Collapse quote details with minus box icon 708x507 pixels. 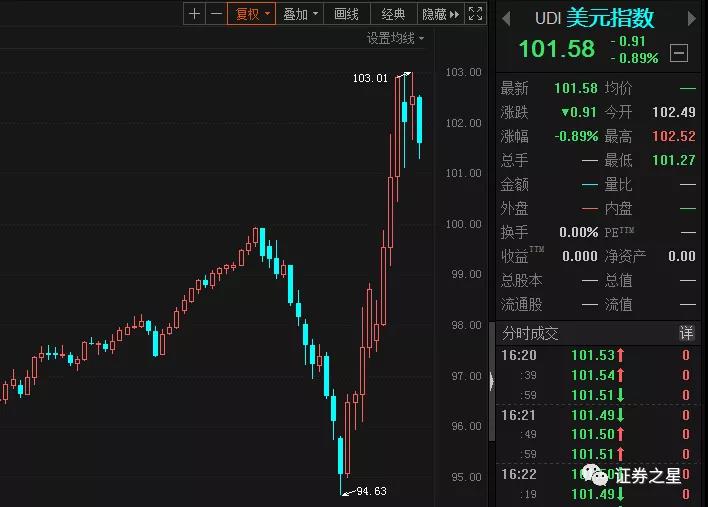tap(679, 53)
